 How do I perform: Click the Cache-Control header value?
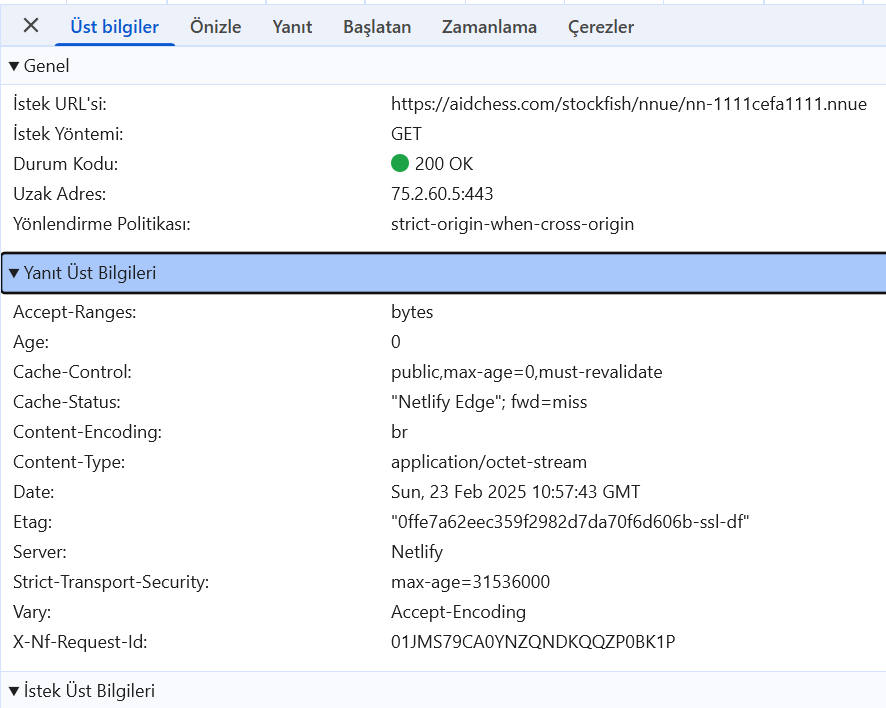[527, 372]
